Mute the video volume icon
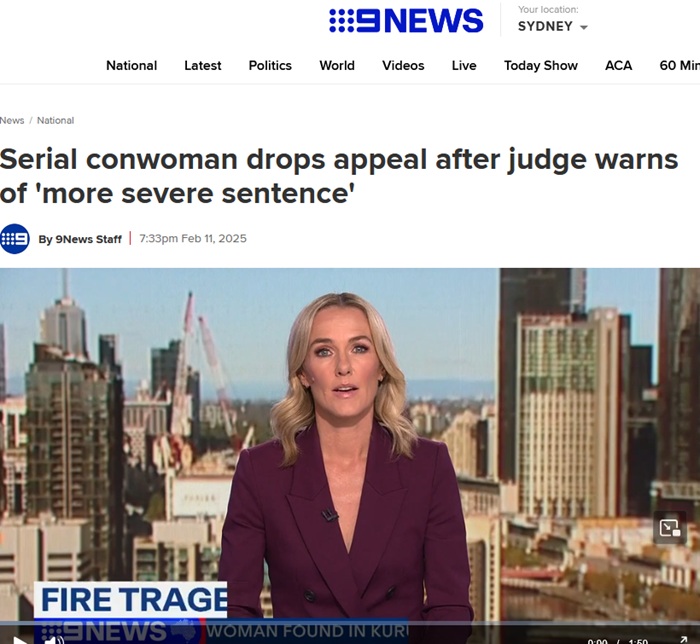This screenshot has width=700, height=644. click(54, 640)
